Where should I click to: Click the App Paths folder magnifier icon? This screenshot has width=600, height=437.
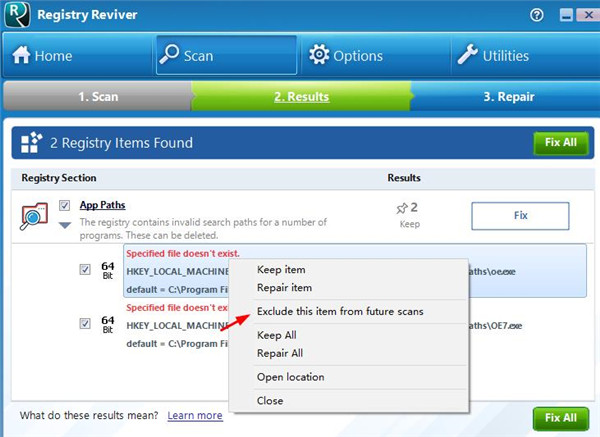(34, 216)
